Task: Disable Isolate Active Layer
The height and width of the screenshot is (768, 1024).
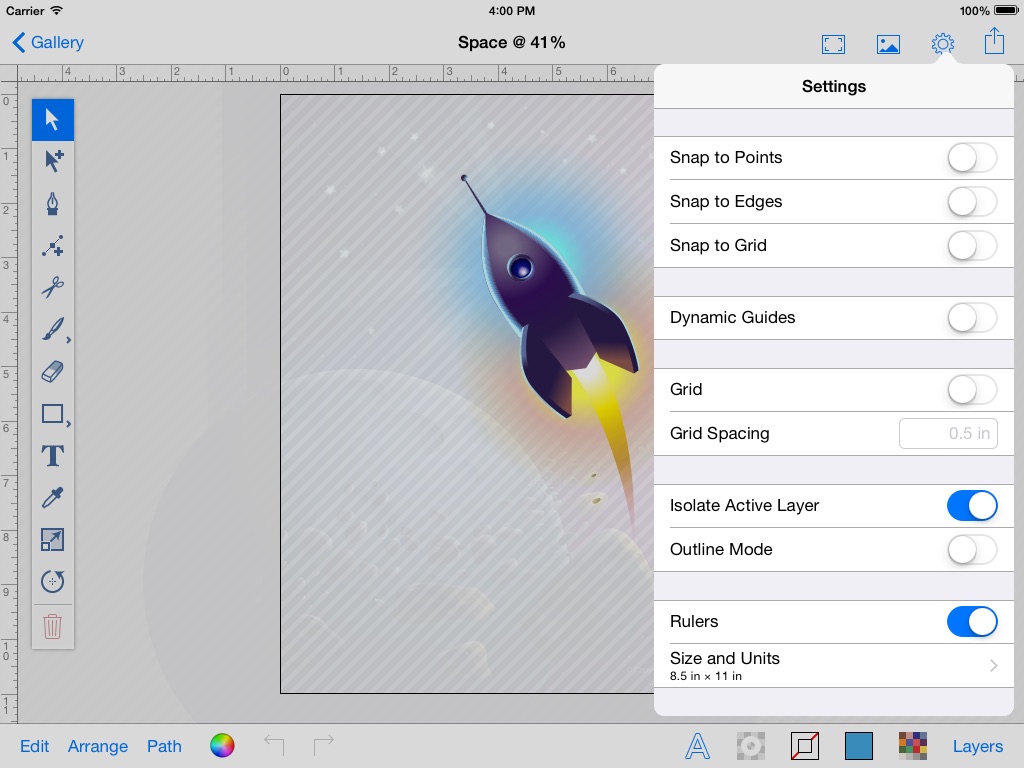Action: (972, 505)
